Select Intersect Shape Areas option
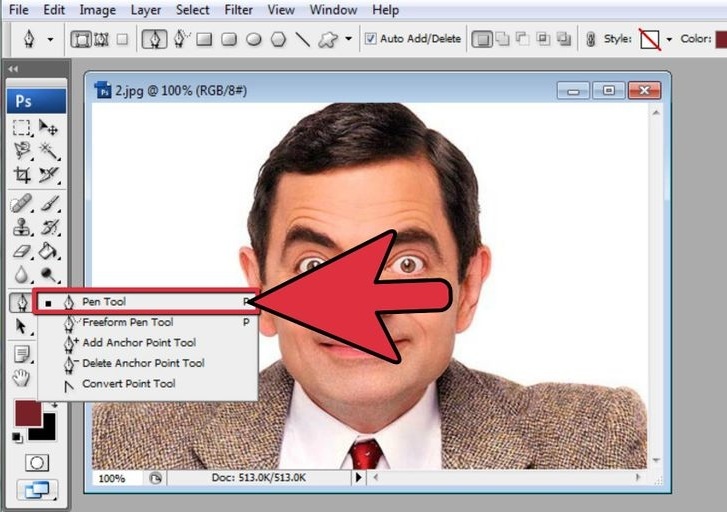The height and width of the screenshot is (512, 727). click(x=543, y=39)
